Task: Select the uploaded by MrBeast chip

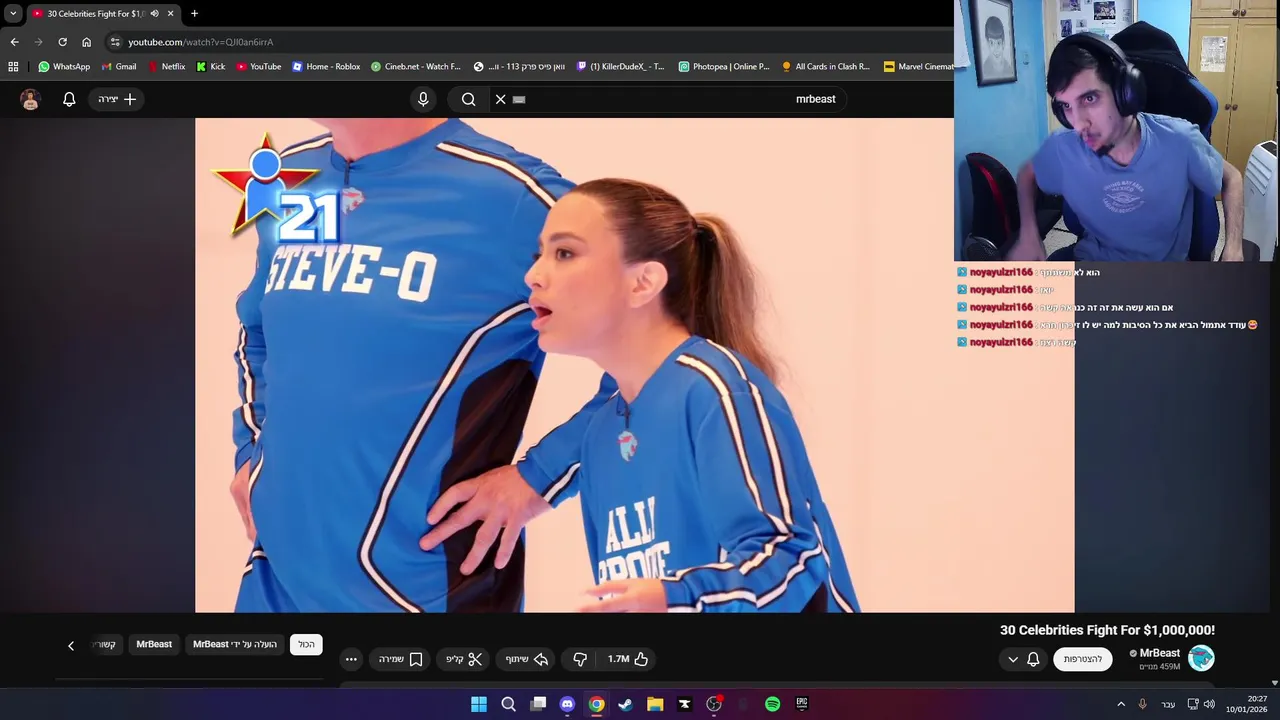Action: pyautogui.click(x=235, y=644)
